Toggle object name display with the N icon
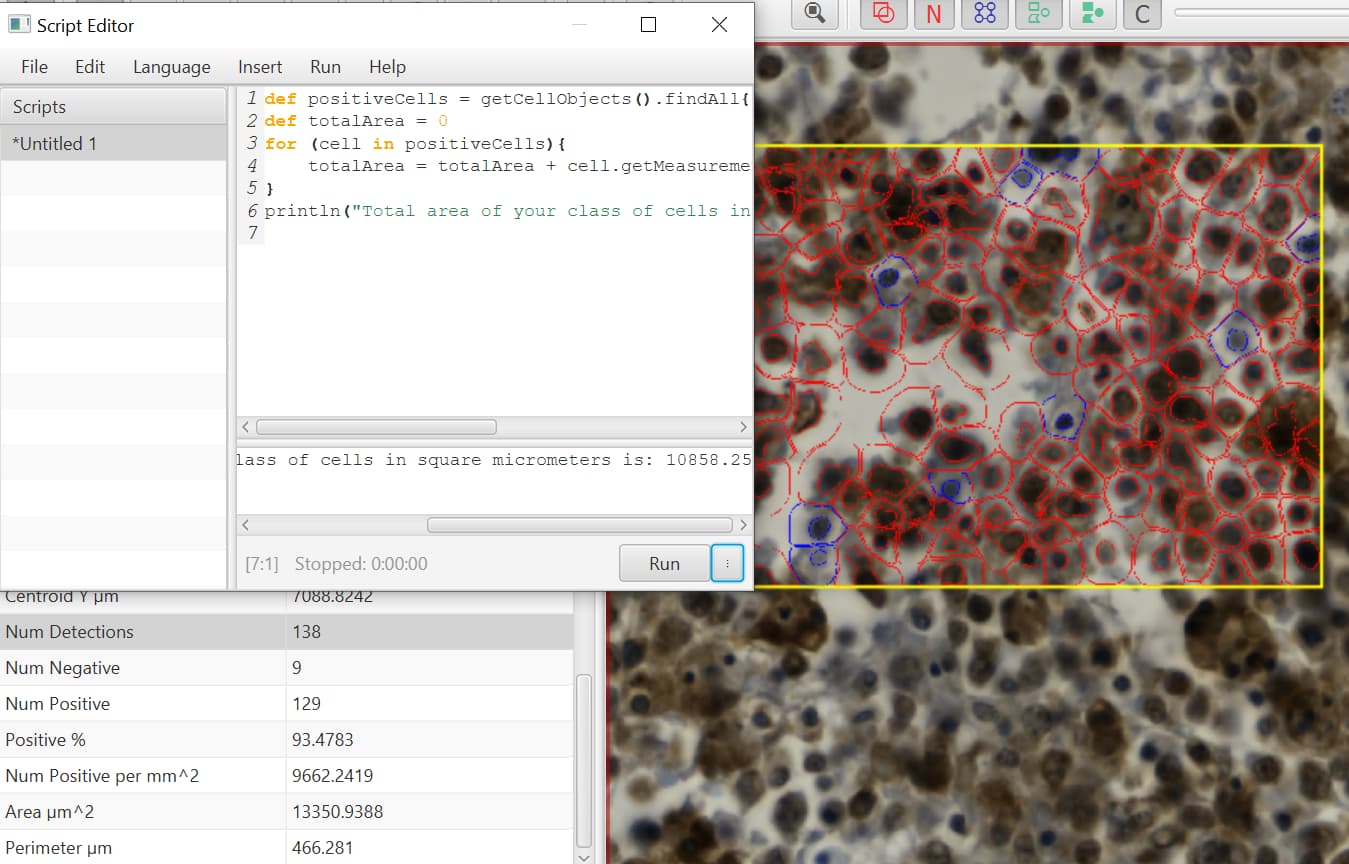 (934, 14)
